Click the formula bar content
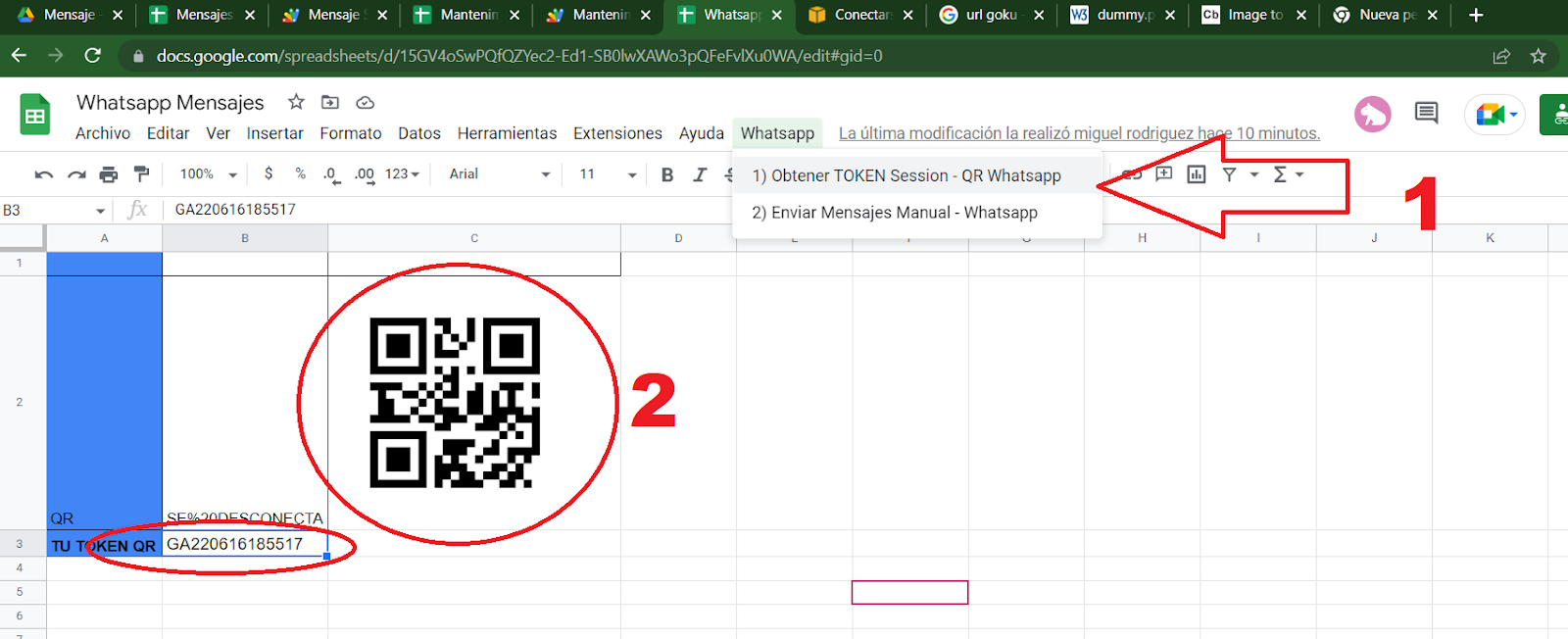This screenshot has height=639, width=1568. pyautogui.click(x=235, y=210)
